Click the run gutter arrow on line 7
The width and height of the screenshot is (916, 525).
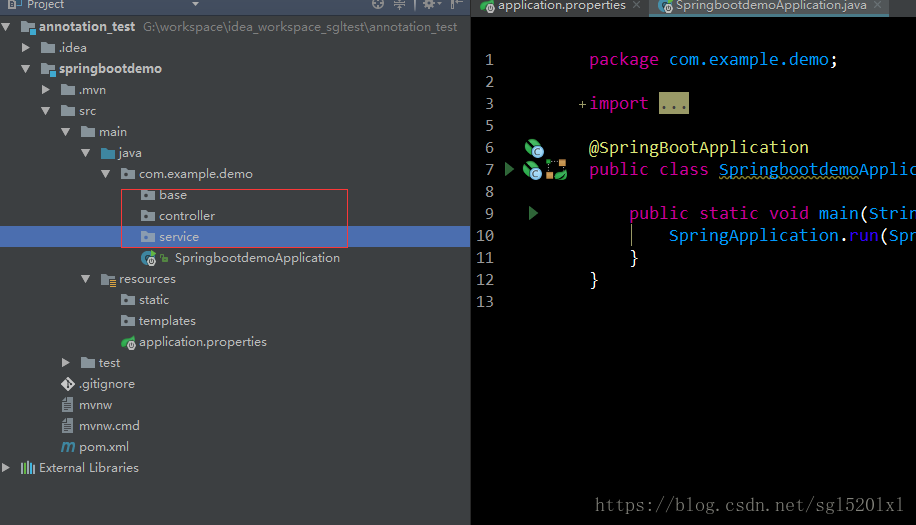[509, 169]
